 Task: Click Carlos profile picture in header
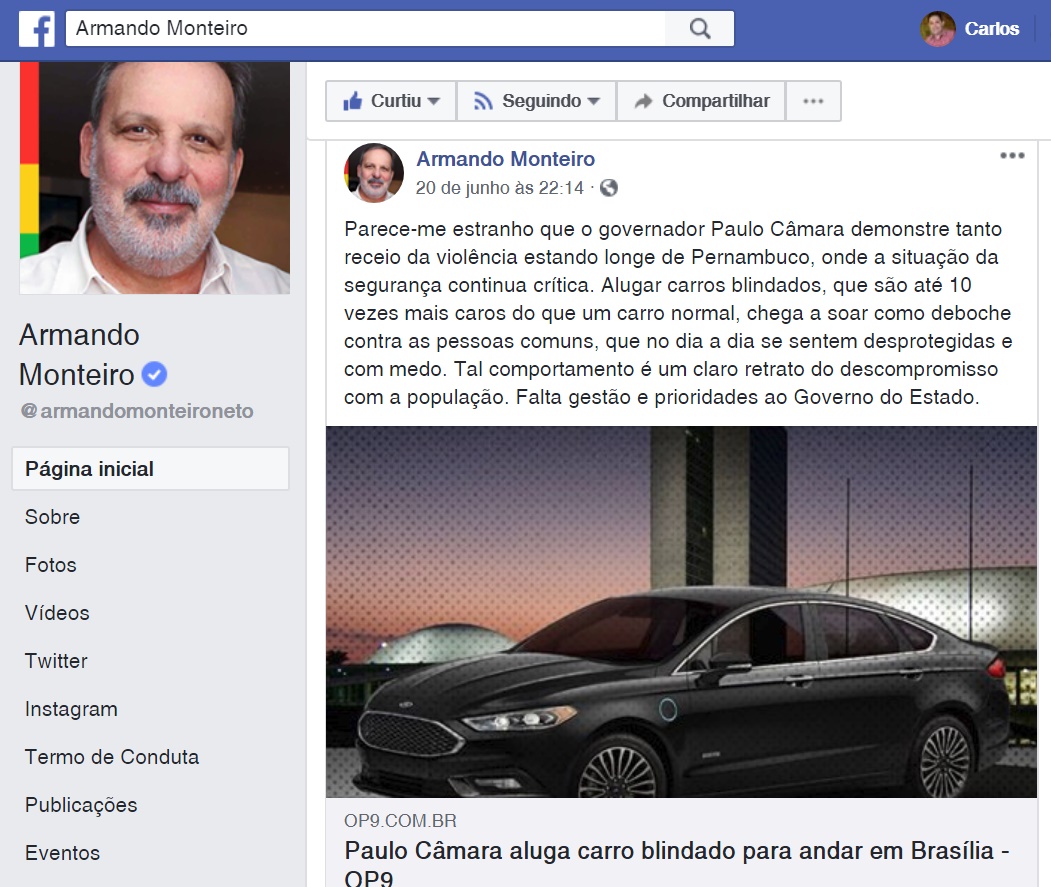pos(937,29)
